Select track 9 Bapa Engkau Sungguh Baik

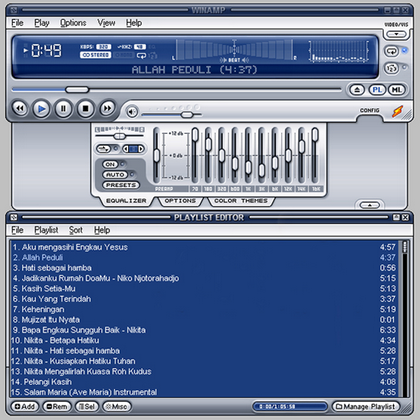pyautogui.click(x=204, y=330)
